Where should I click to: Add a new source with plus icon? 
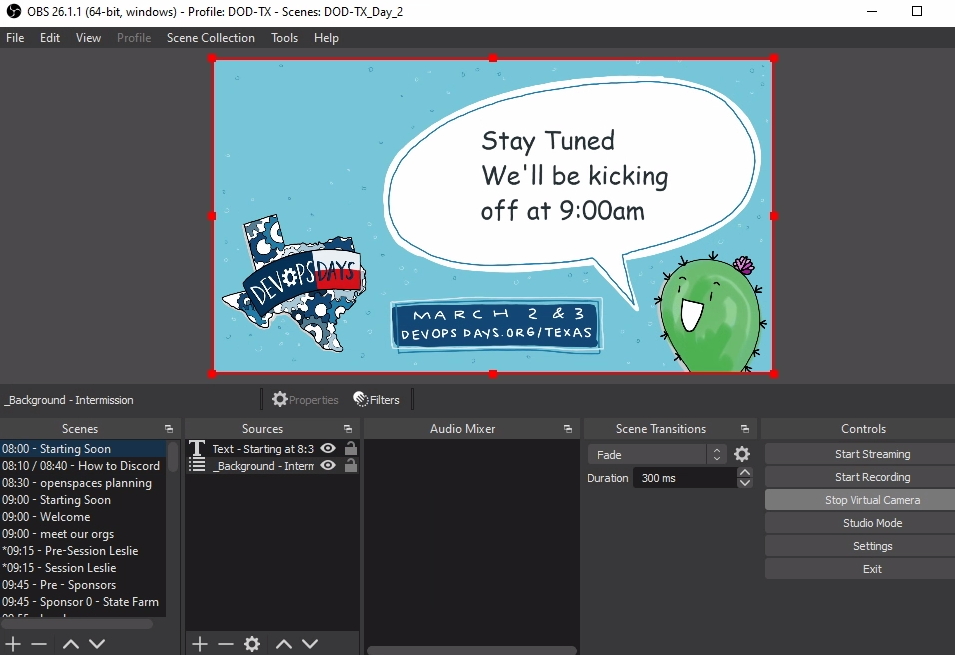(200, 643)
